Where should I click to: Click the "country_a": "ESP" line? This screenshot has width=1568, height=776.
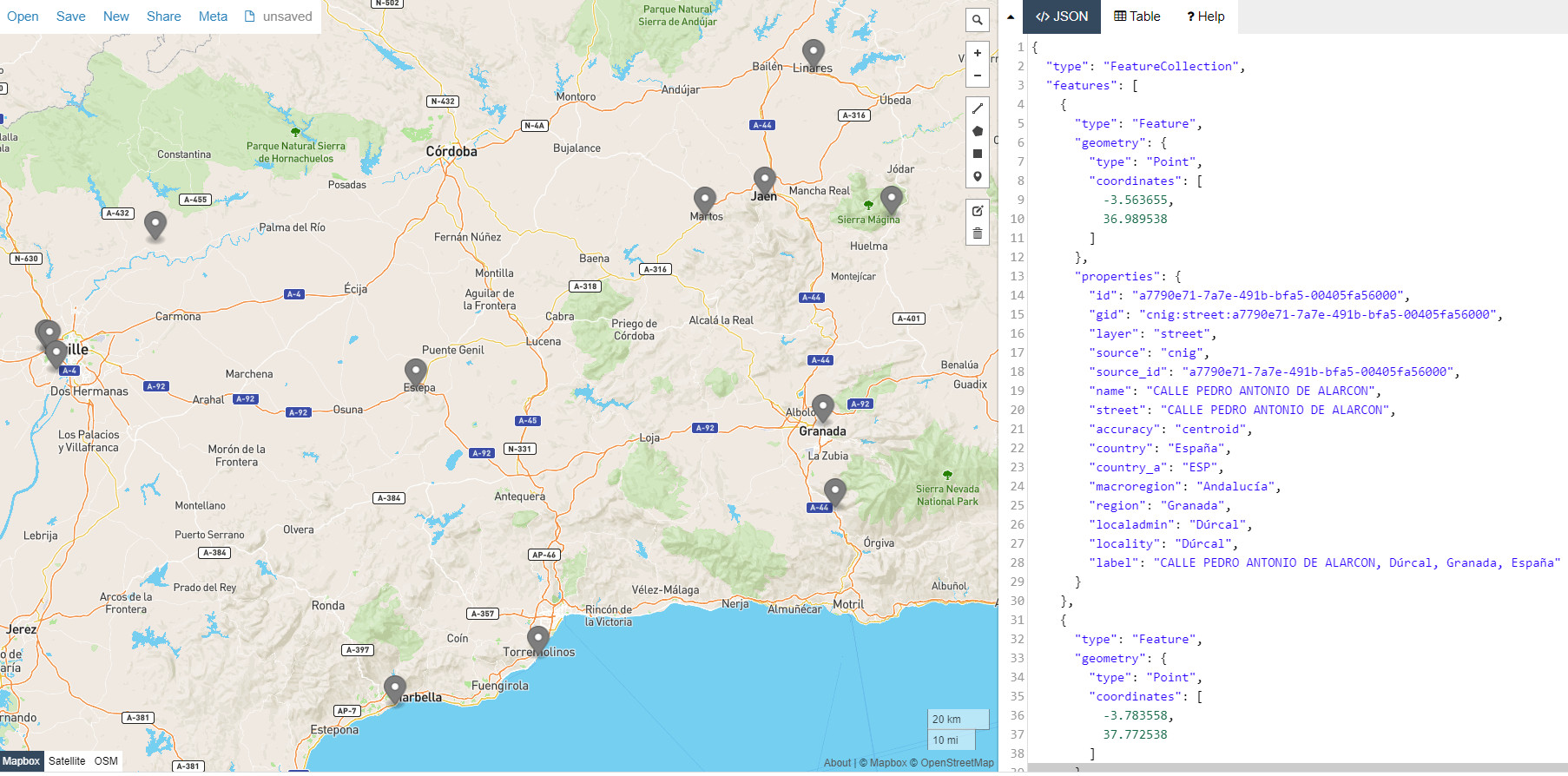pos(1156,467)
